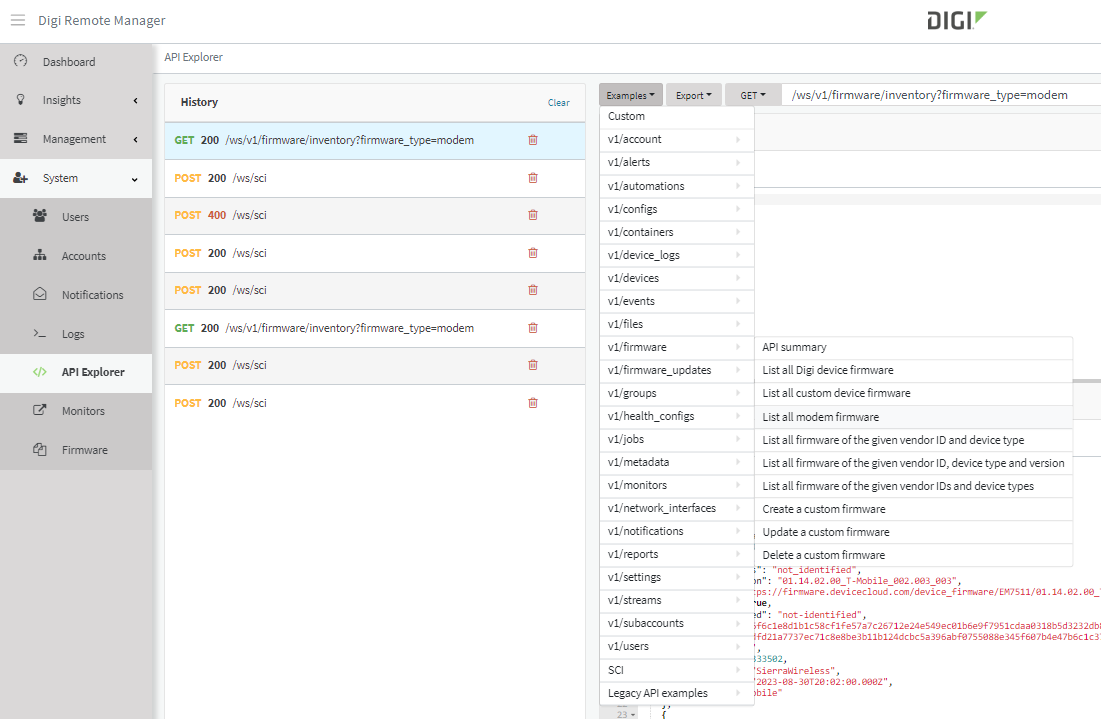Open Users via its people icon
The width and height of the screenshot is (1101, 719).
(x=40, y=216)
